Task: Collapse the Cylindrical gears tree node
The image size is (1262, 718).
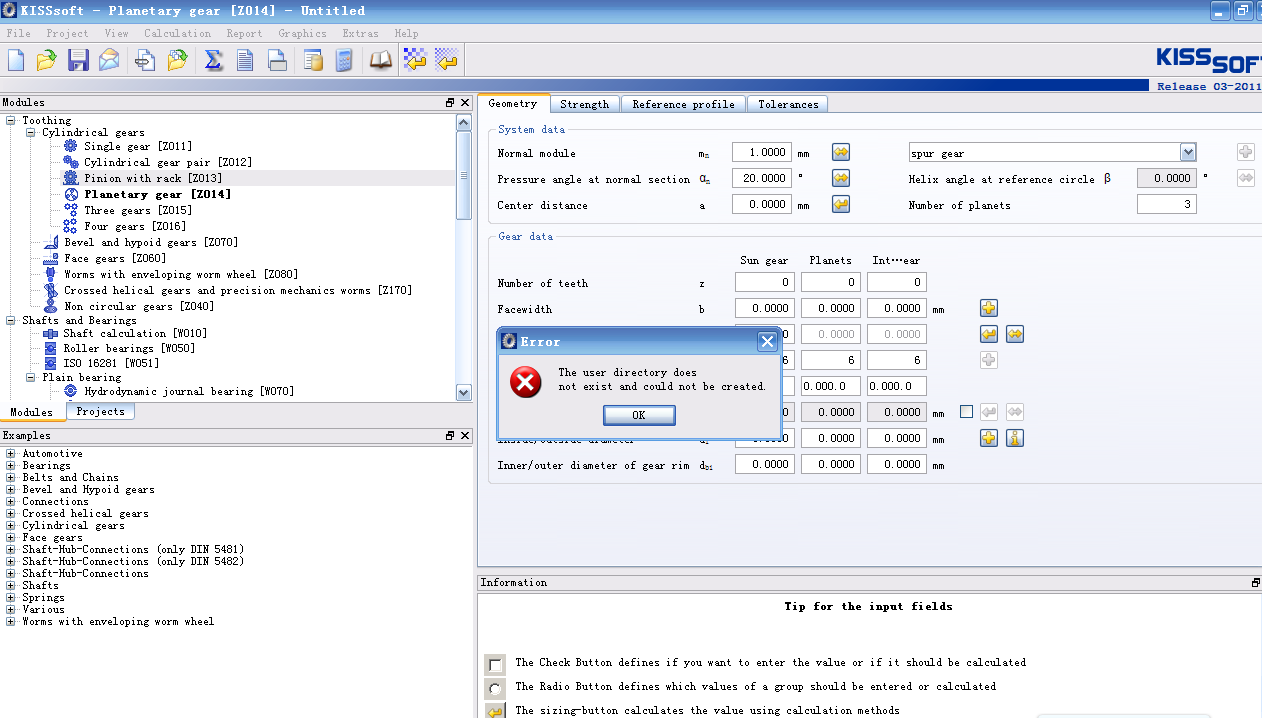Action: 31,133
